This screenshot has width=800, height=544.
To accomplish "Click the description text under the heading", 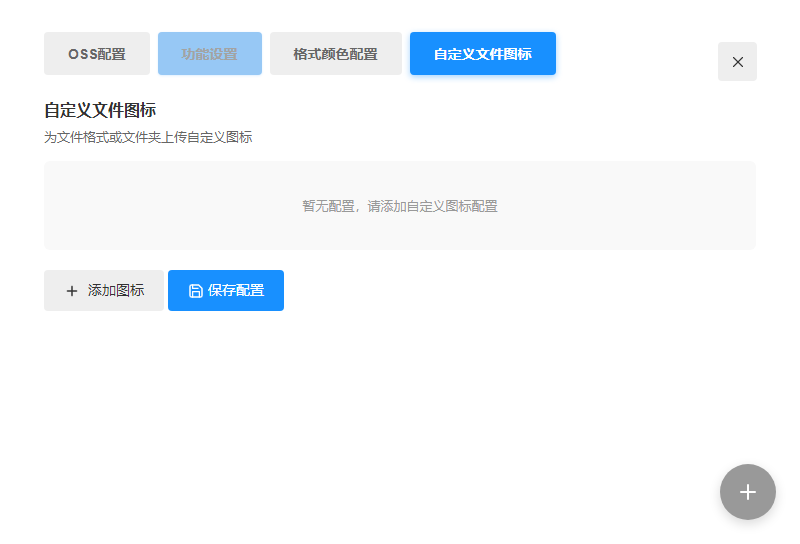I will pos(148,137).
